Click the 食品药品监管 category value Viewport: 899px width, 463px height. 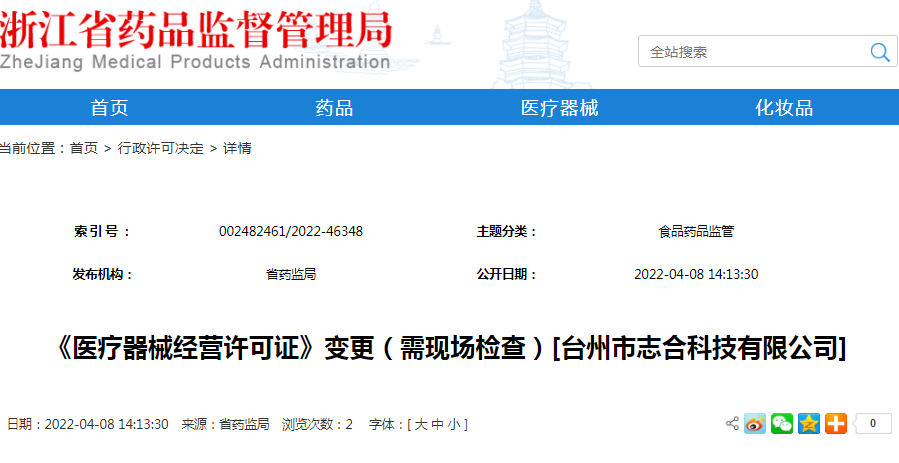pos(696,232)
